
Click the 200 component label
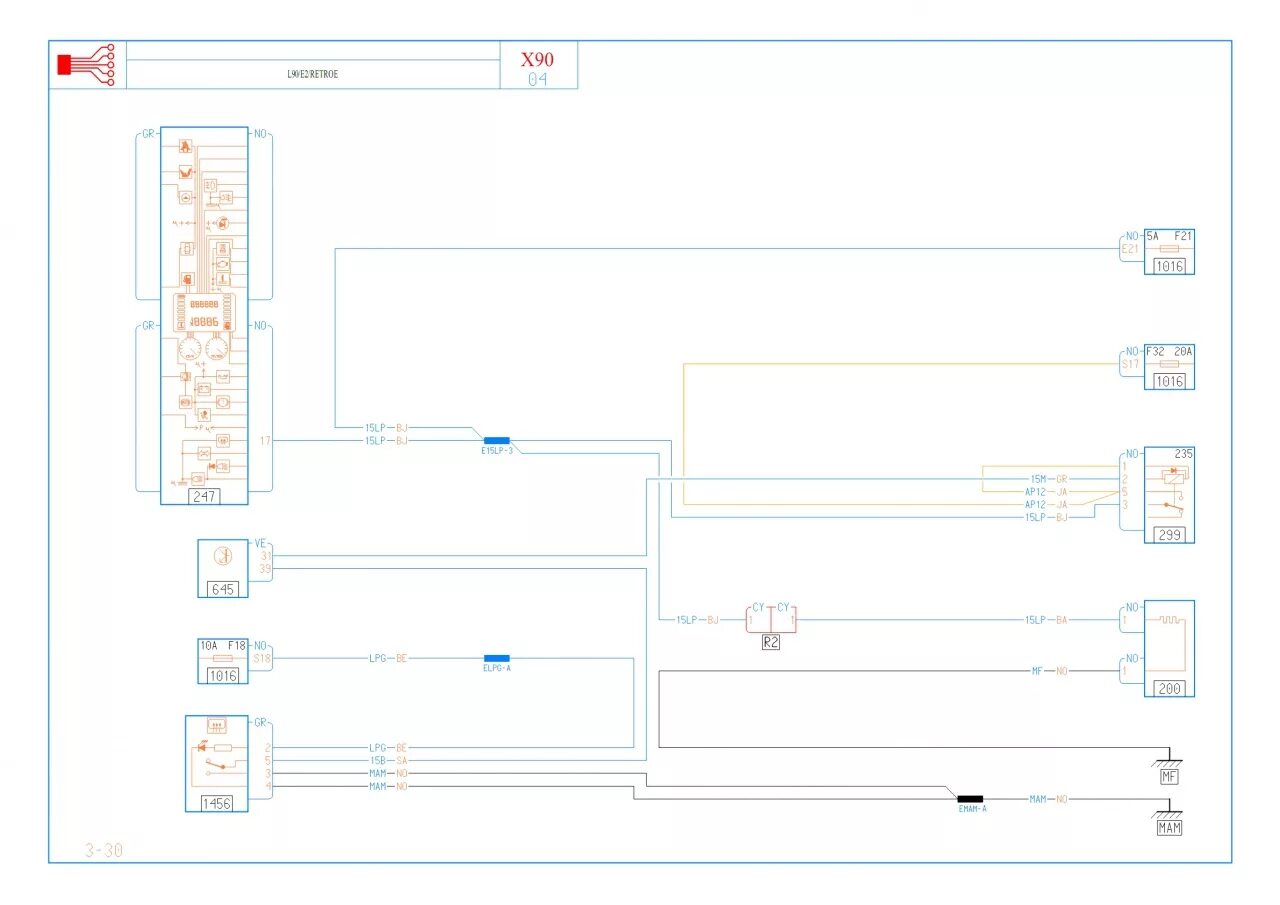click(x=1169, y=687)
